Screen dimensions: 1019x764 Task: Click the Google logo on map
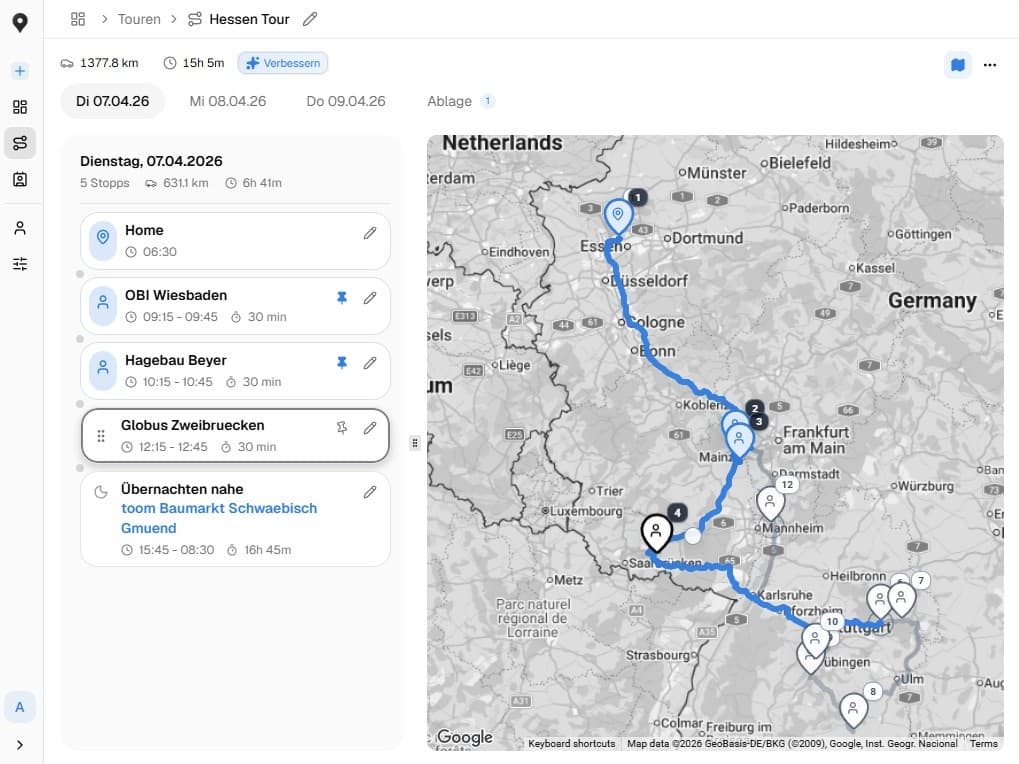click(465, 737)
